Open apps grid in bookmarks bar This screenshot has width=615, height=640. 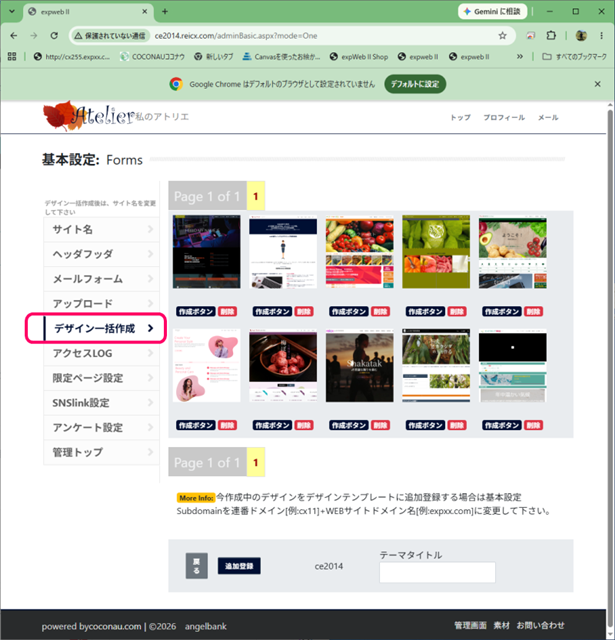pyautogui.click(x=12, y=57)
